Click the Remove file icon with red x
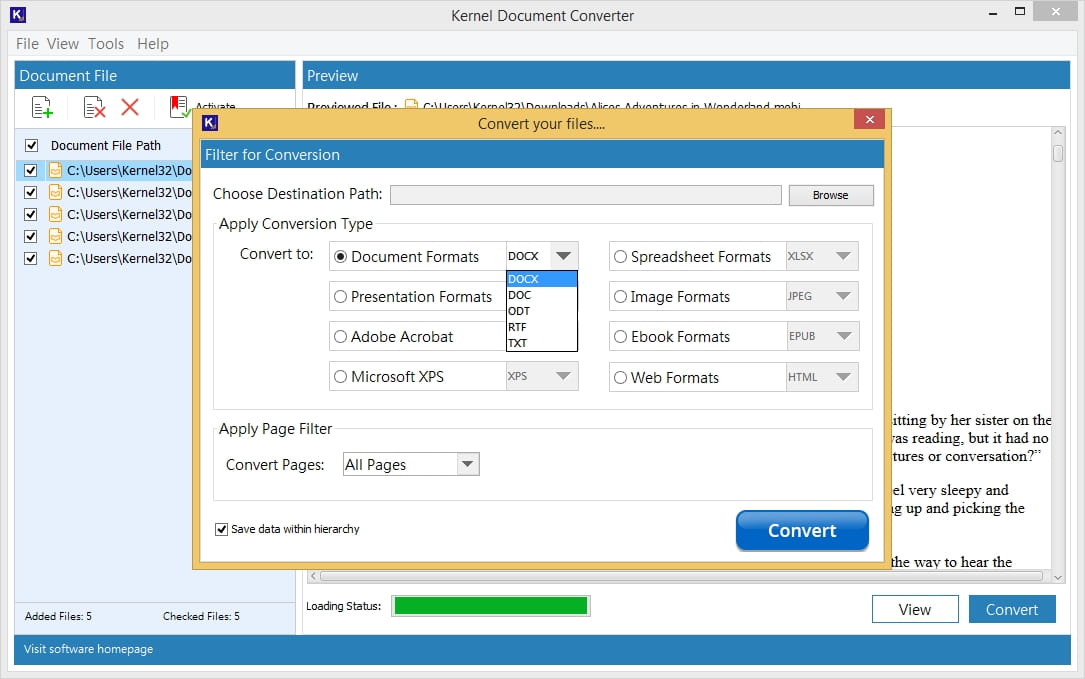The width and height of the screenshot is (1085, 679). (94, 107)
